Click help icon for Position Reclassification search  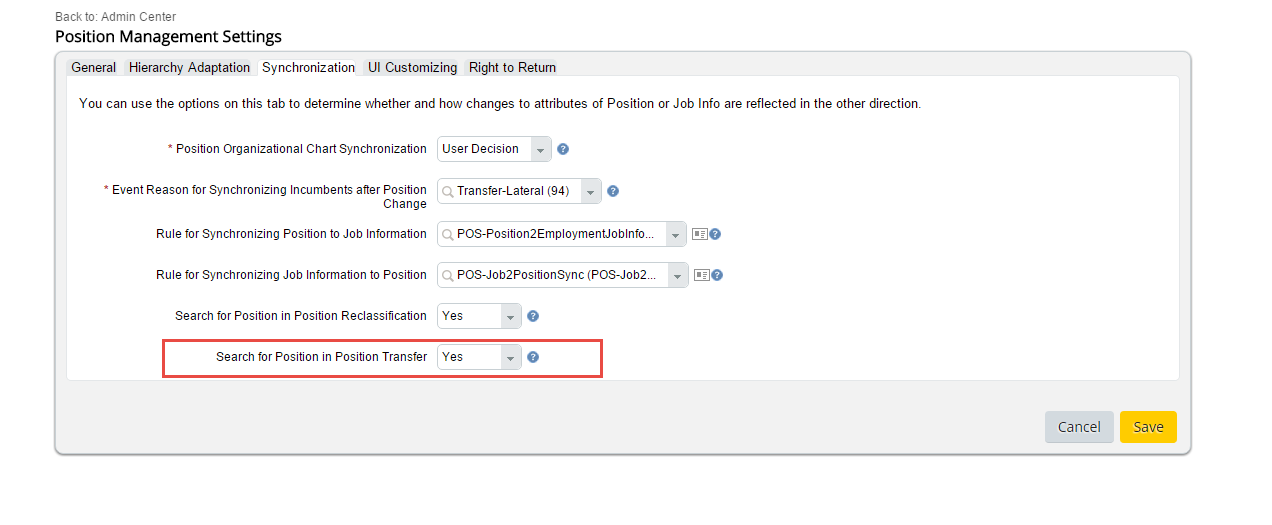click(x=533, y=316)
